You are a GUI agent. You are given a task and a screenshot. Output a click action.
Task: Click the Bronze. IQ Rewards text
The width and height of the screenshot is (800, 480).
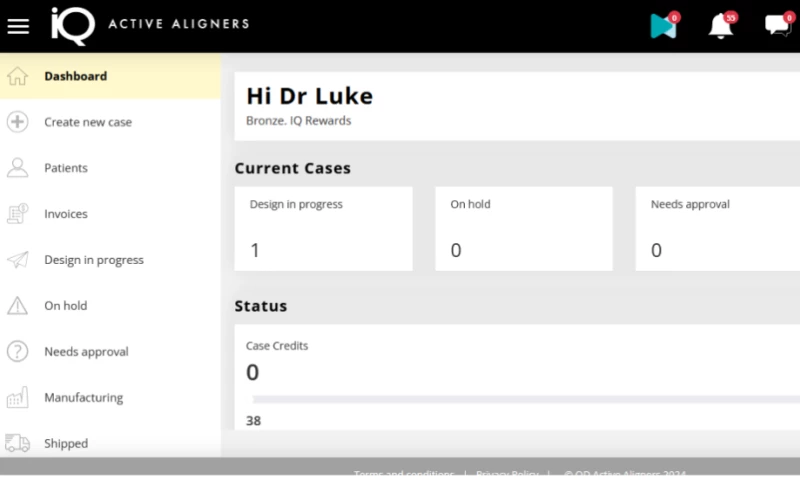(x=298, y=121)
